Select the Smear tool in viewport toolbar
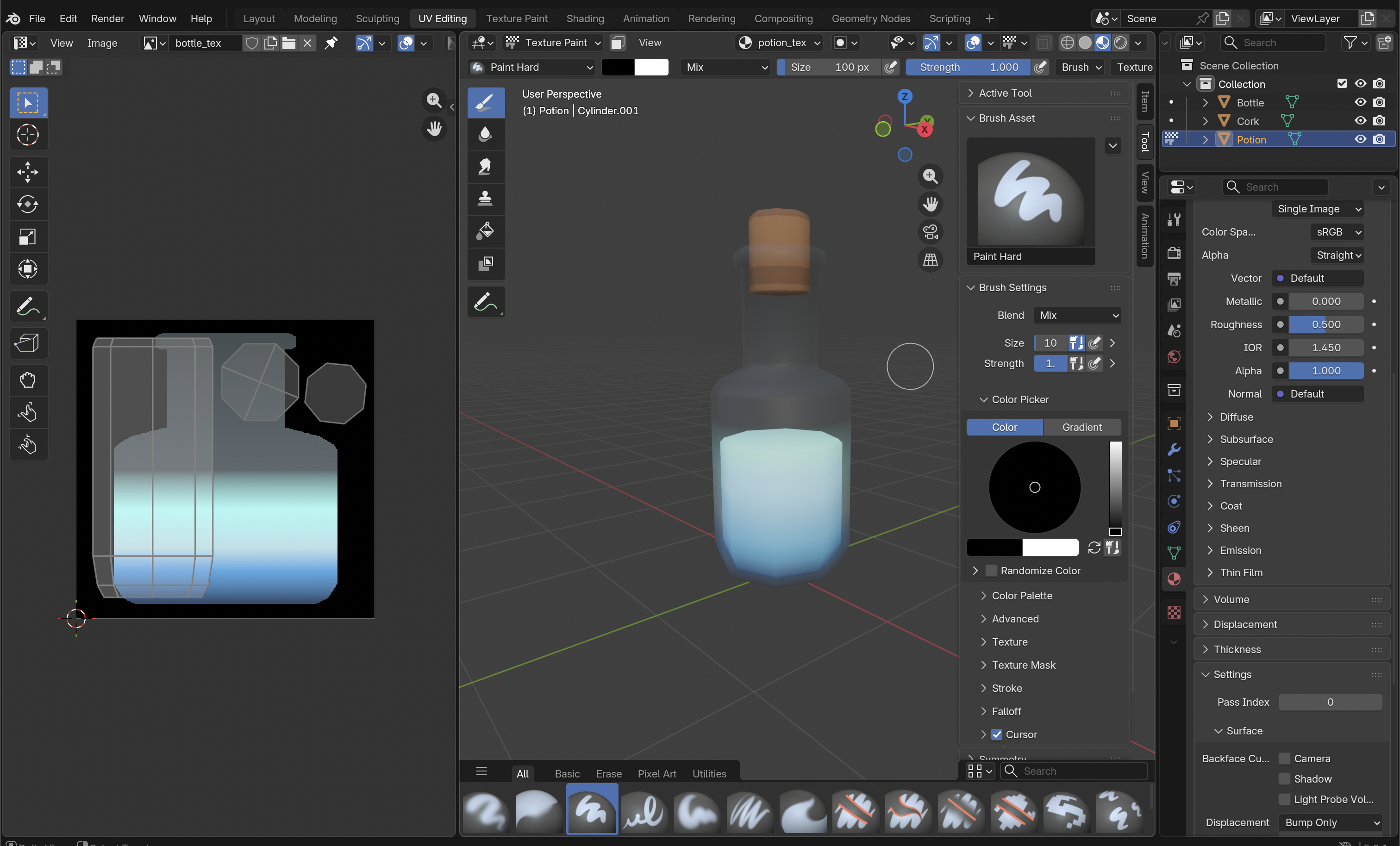Image resolution: width=1400 pixels, height=846 pixels. coord(485,167)
